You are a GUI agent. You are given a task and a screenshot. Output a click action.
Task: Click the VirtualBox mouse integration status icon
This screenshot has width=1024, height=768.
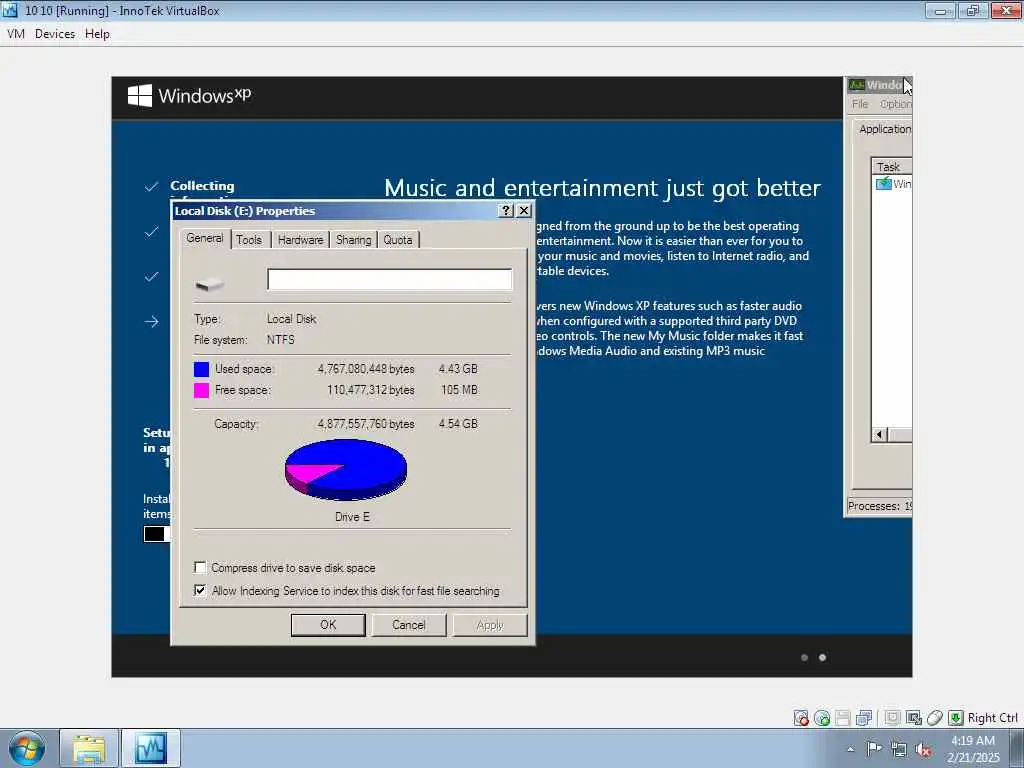click(935, 718)
